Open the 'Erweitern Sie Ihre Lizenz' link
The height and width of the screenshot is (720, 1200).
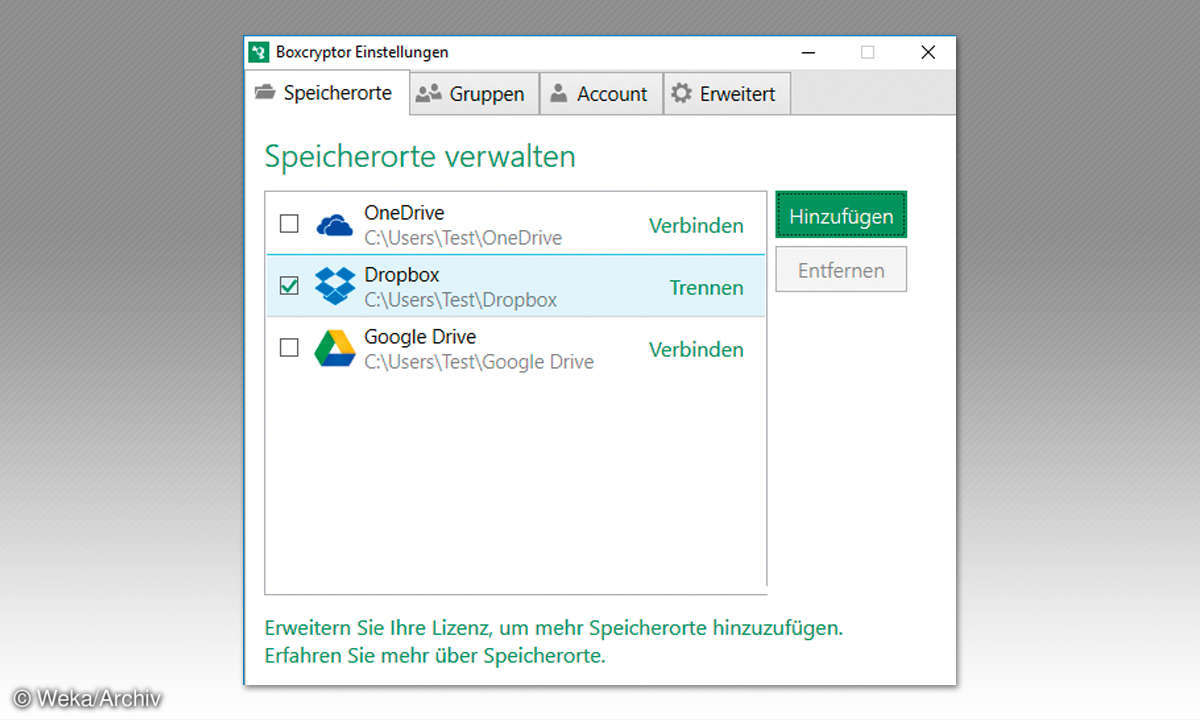[554, 629]
